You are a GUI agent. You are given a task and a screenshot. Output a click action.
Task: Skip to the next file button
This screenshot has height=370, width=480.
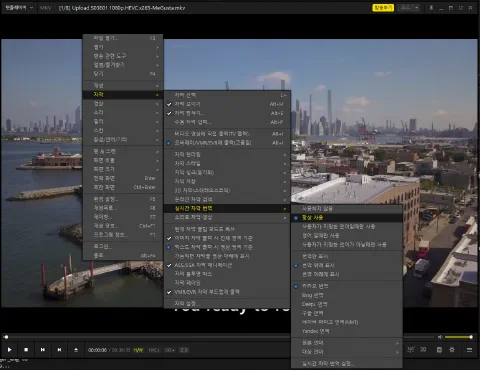point(59,350)
